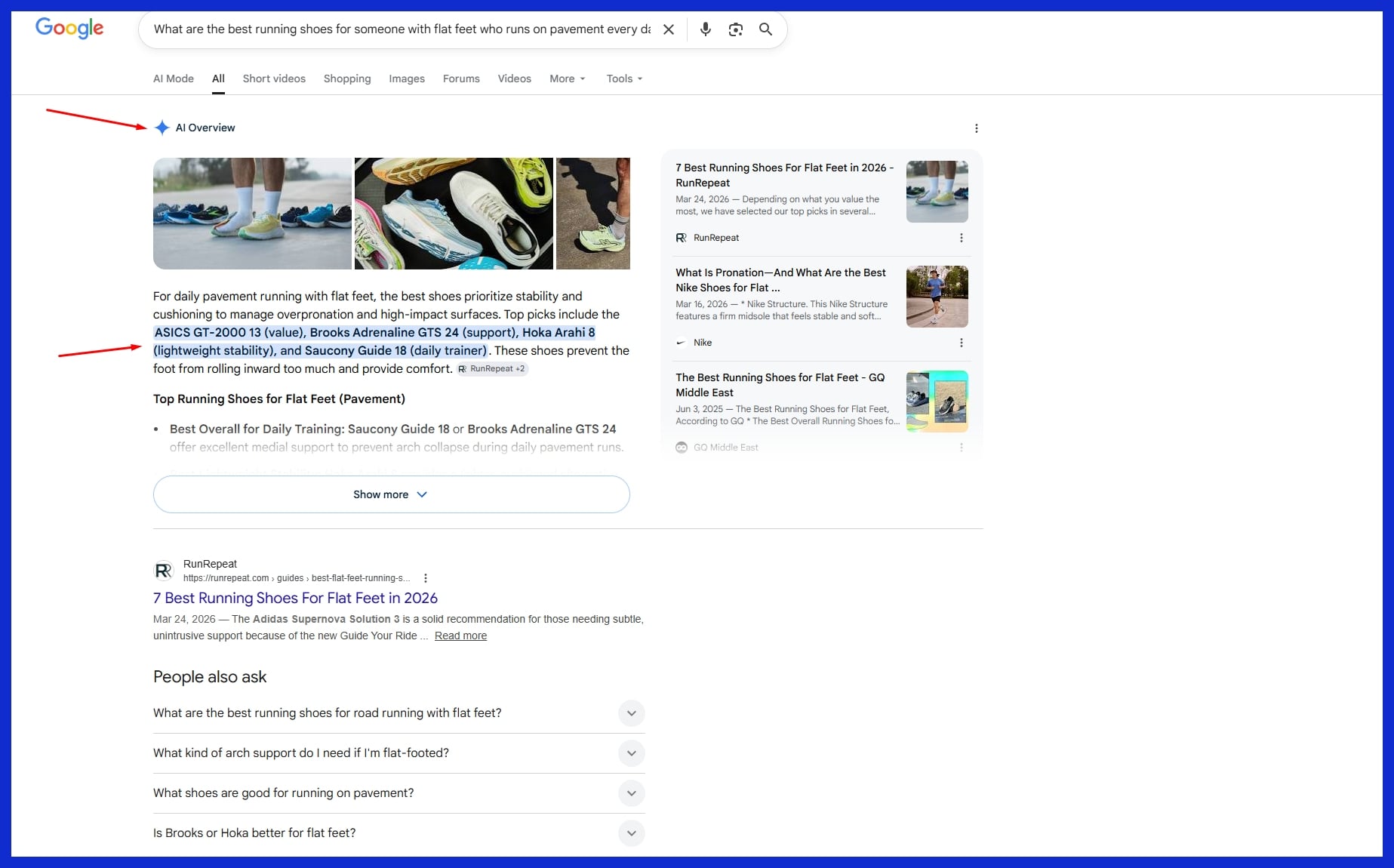Screen dimensions: 1394x868
Task: Open source card '7 Best Running Shoes For Flat Feet in 2026 - RunRepeat'
Action: (x=784, y=175)
